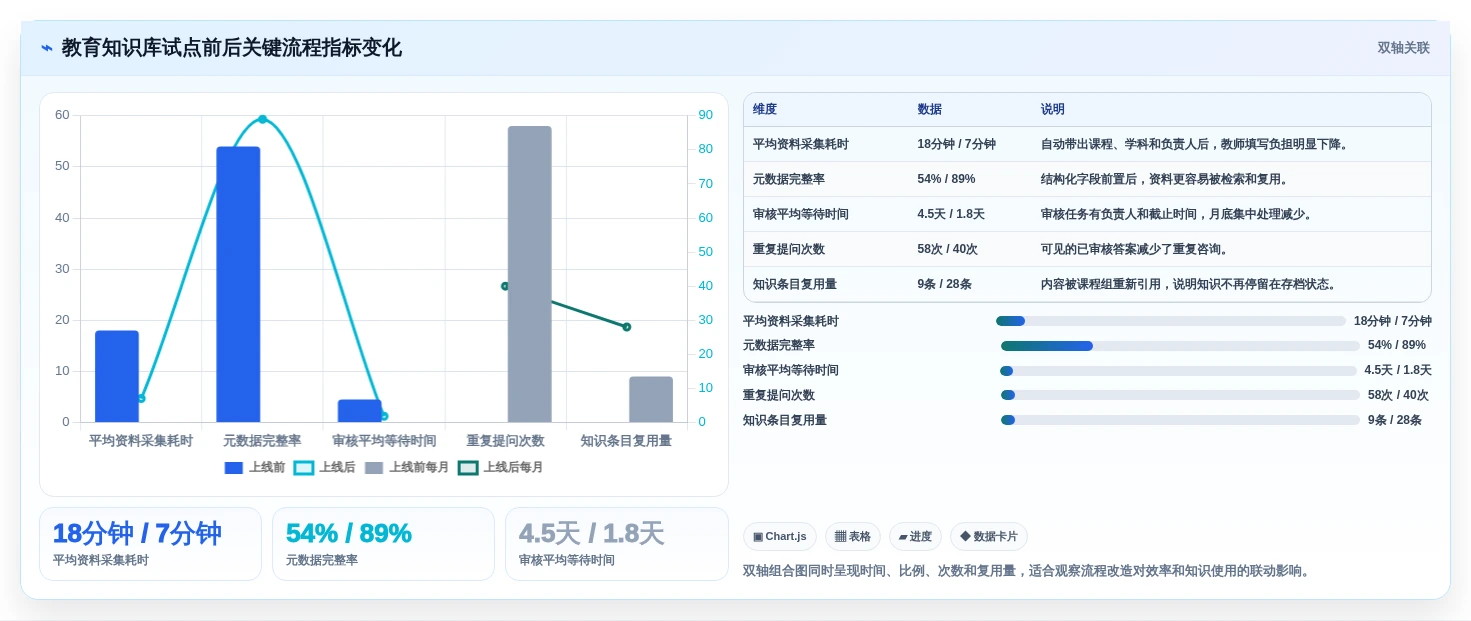Viewport: 1471px width, 621px height.
Task: Click the 知识条目复用量 x-axis label
Action: (626, 440)
